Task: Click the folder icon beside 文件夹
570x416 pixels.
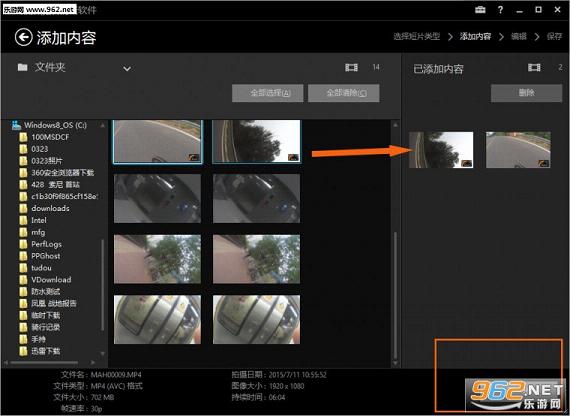Action: click(23, 67)
